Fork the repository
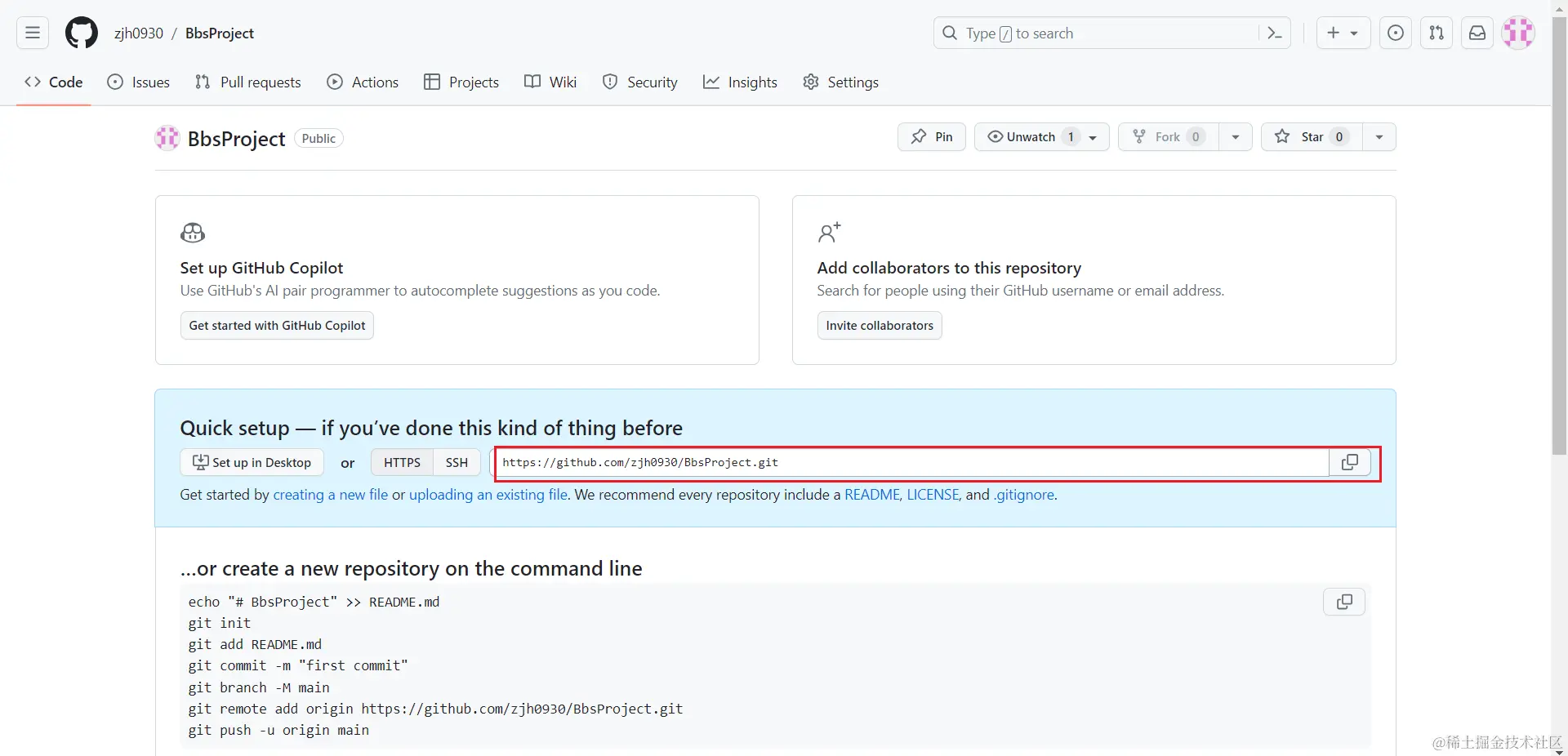Image resolution: width=1568 pixels, height=756 pixels. [1168, 137]
